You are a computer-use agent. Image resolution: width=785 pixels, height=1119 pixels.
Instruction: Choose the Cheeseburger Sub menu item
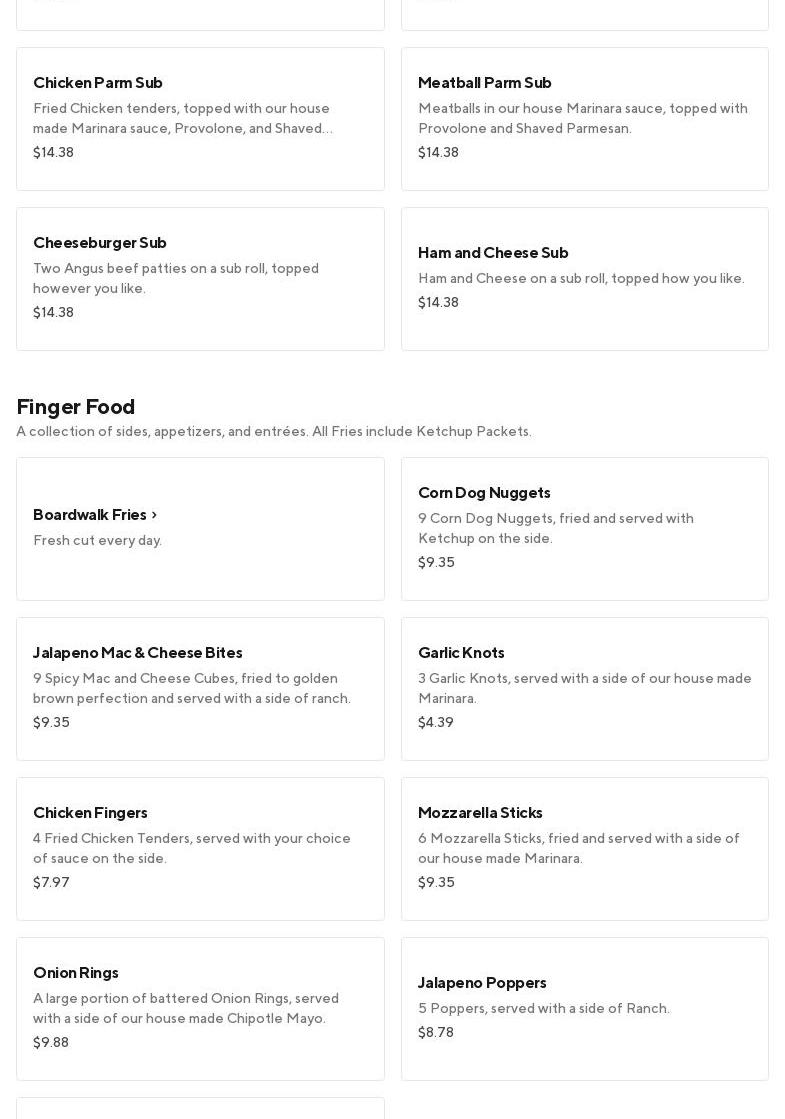coord(200,279)
